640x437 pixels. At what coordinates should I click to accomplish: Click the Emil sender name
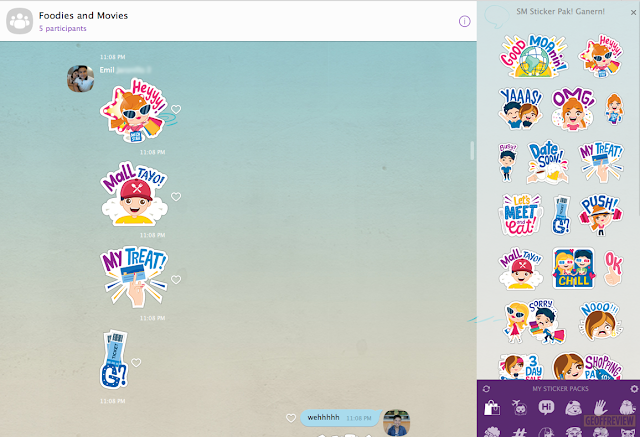click(x=107, y=70)
